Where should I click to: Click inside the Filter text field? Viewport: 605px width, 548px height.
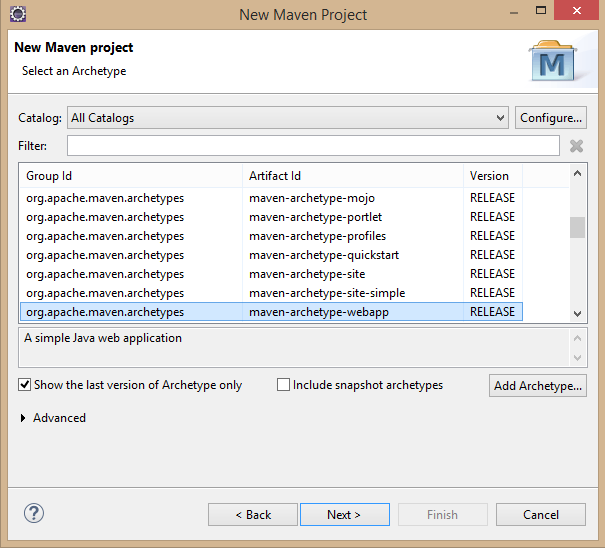[x=313, y=146]
